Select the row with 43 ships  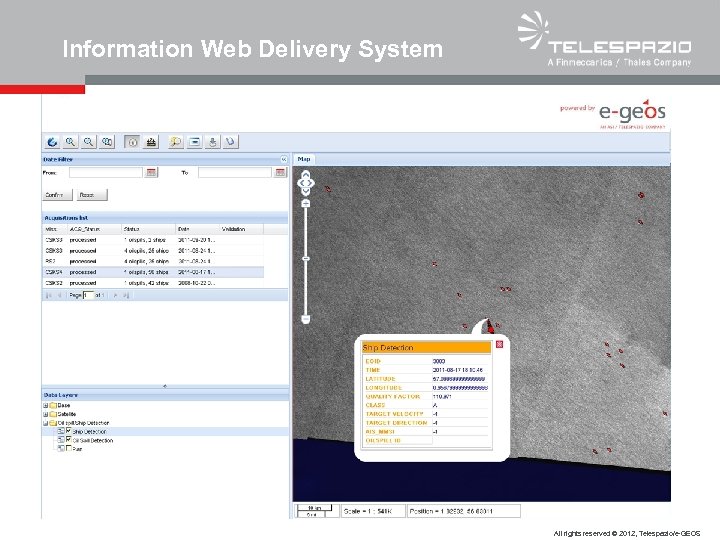click(153, 283)
